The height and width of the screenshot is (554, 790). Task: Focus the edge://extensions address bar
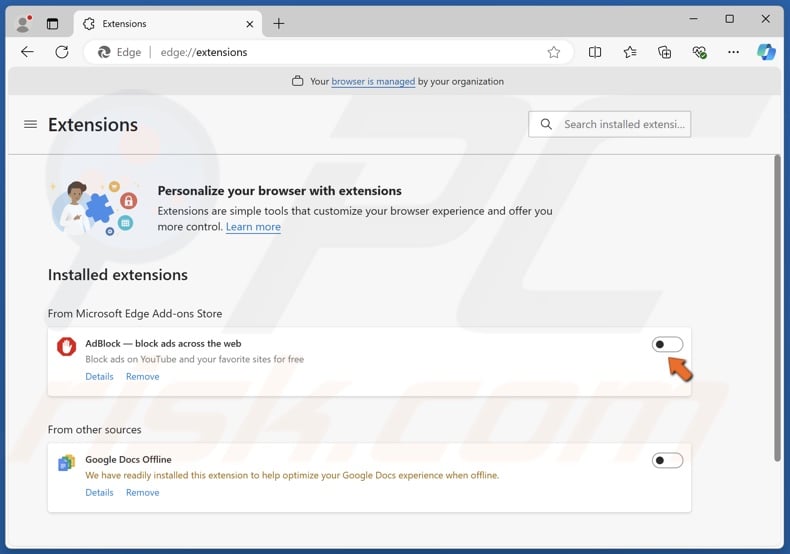tap(328, 52)
